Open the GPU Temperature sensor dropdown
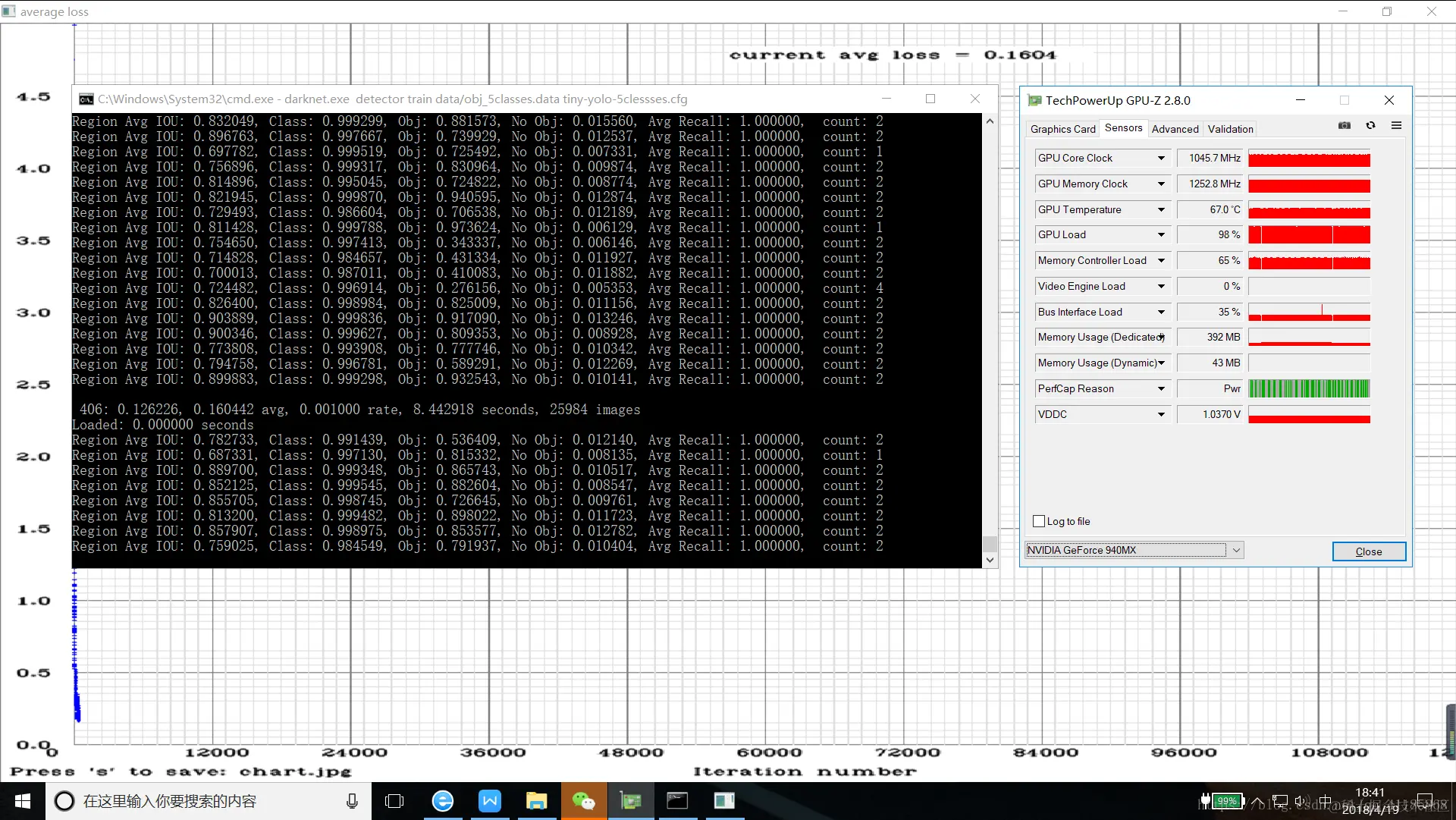 pyautogui.click(x=1161, y=210)
